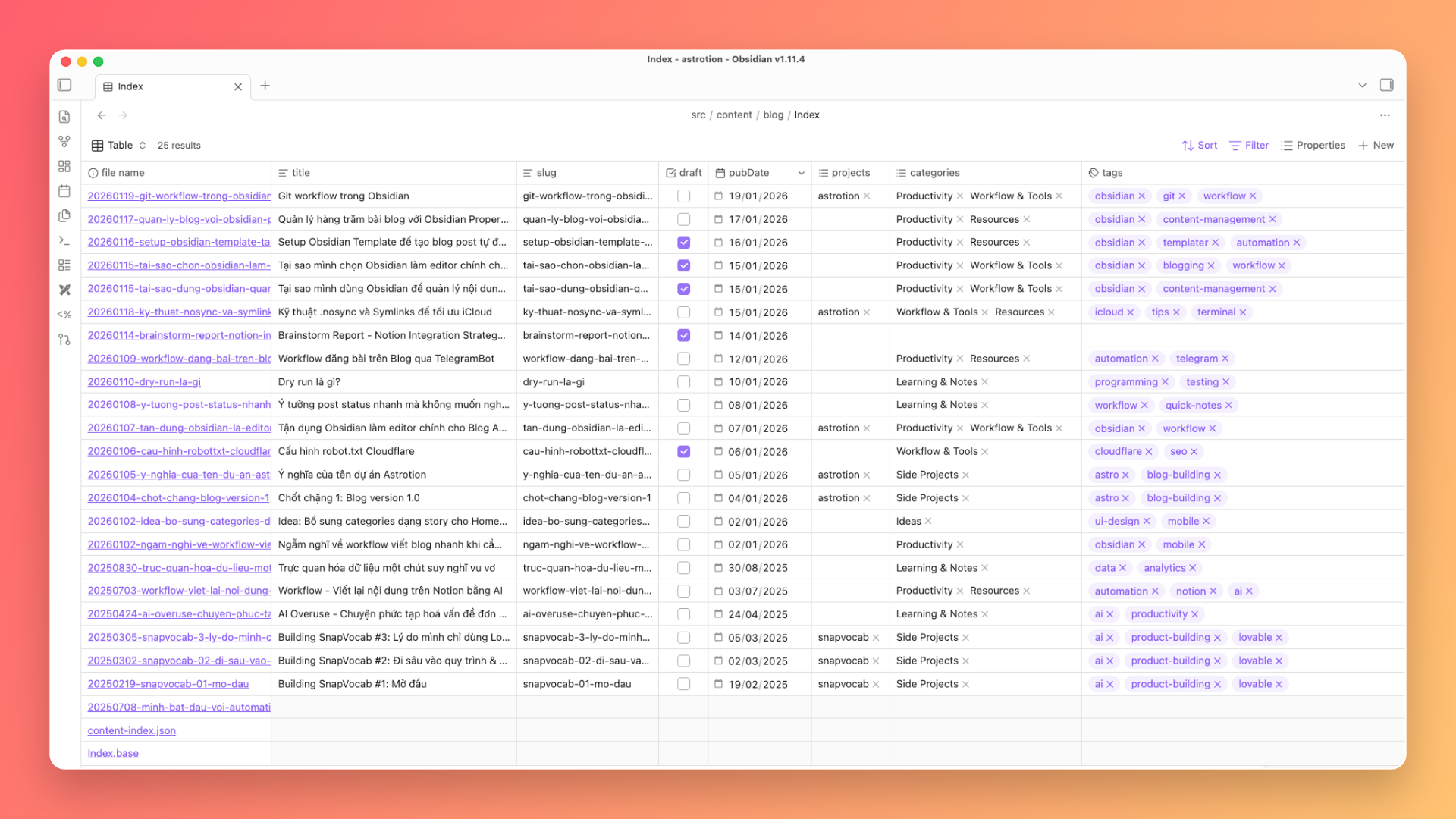Toggle the left sidebar panel icon
The height and width of the screenshot is (819, 1456).
[x=64, y=86]
